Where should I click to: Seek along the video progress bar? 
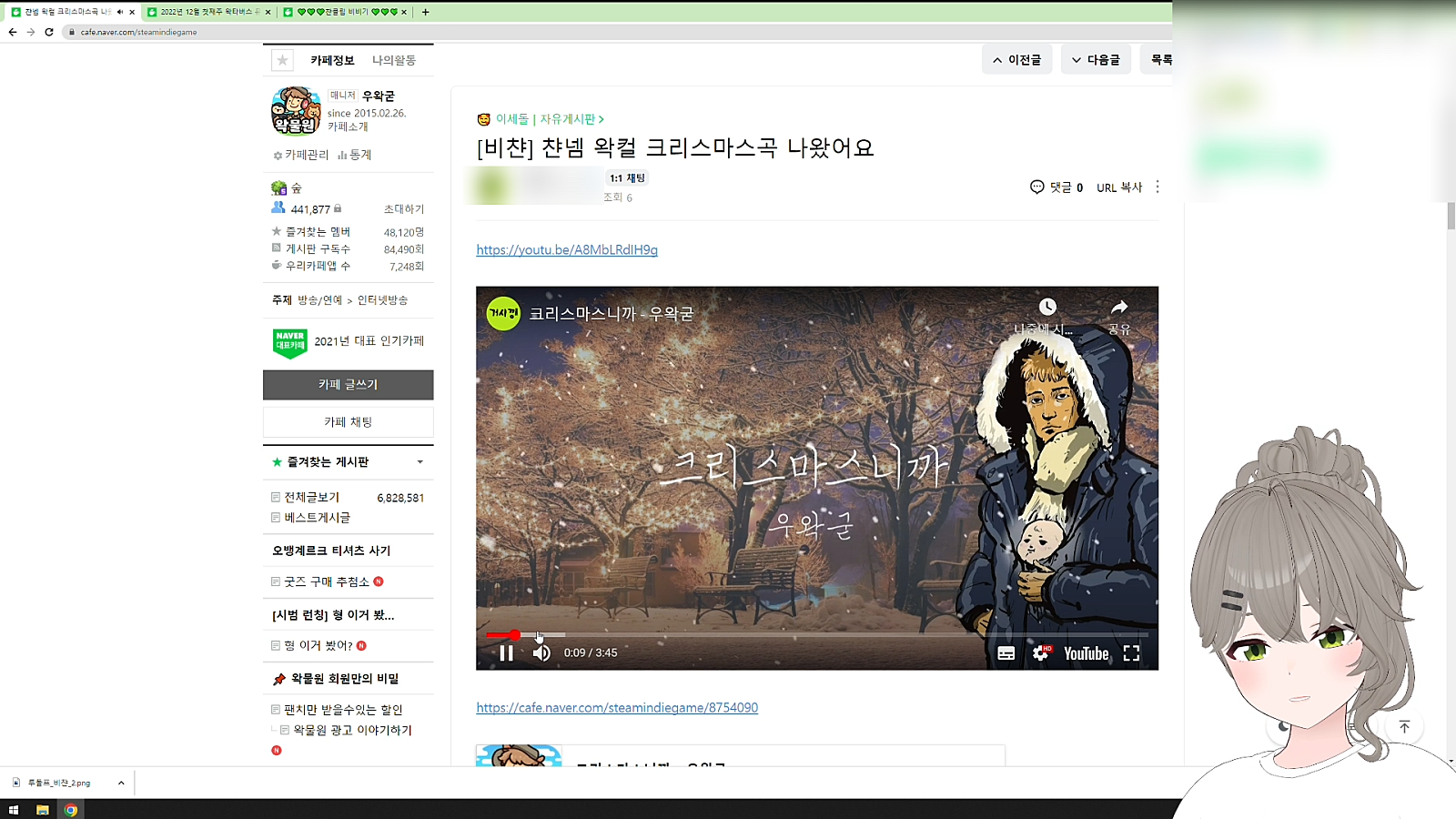(816, 634)
